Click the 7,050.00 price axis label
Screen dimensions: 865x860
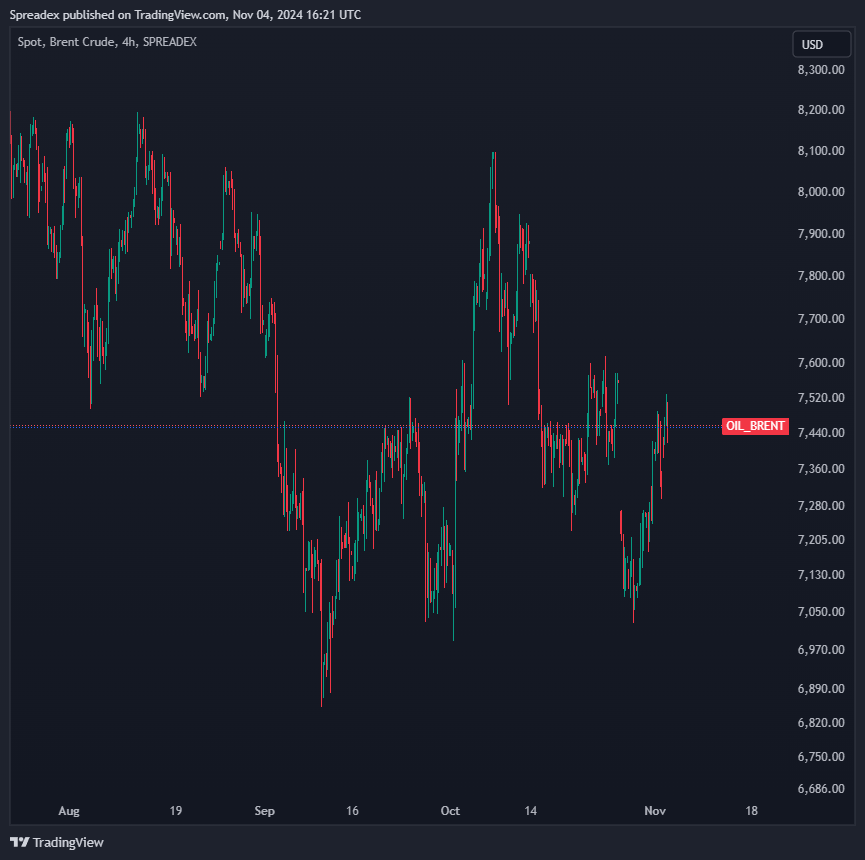pyautogui.click(x=821, y=611)
